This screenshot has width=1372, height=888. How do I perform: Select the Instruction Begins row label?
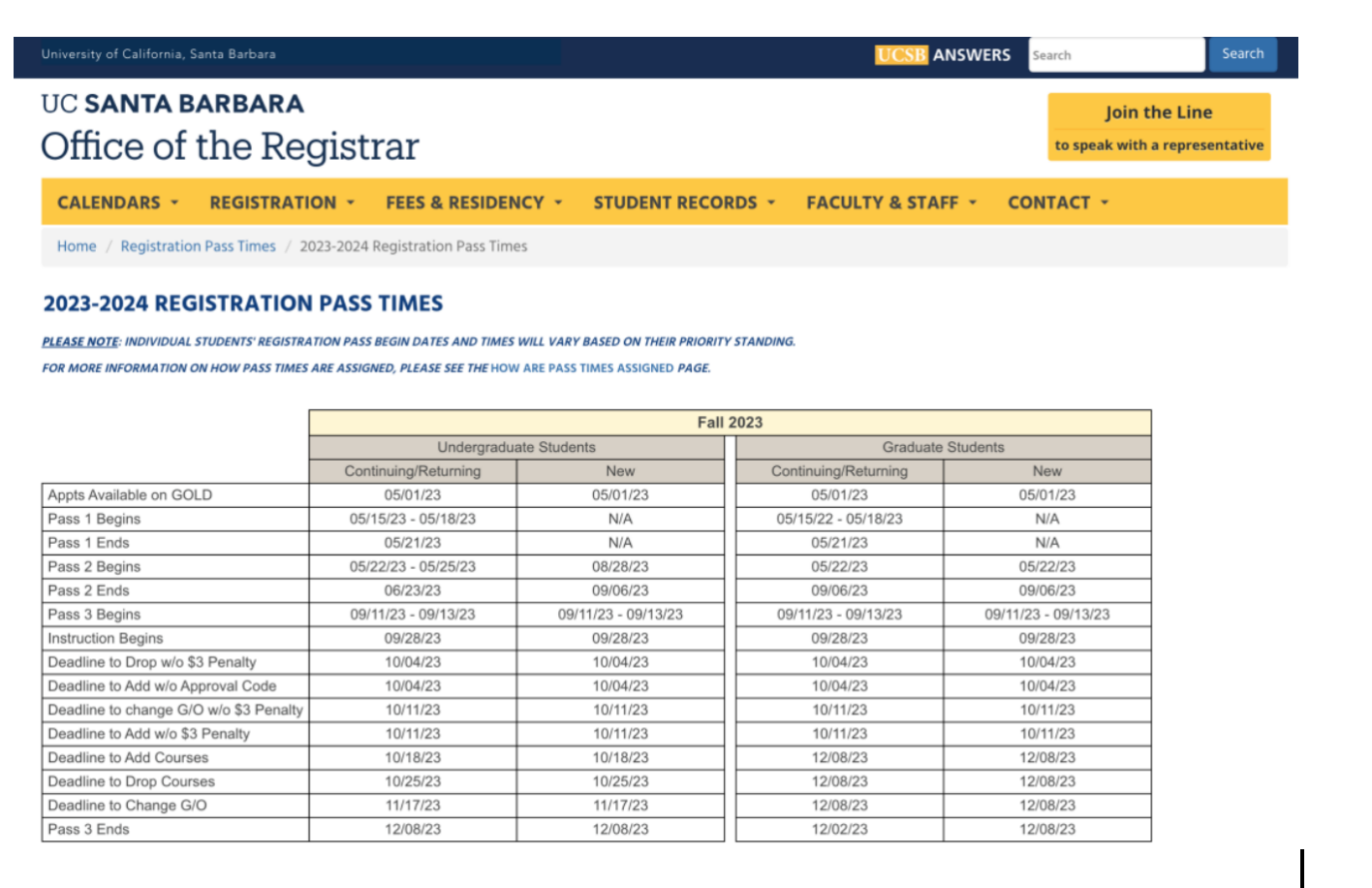pos(106,639)
